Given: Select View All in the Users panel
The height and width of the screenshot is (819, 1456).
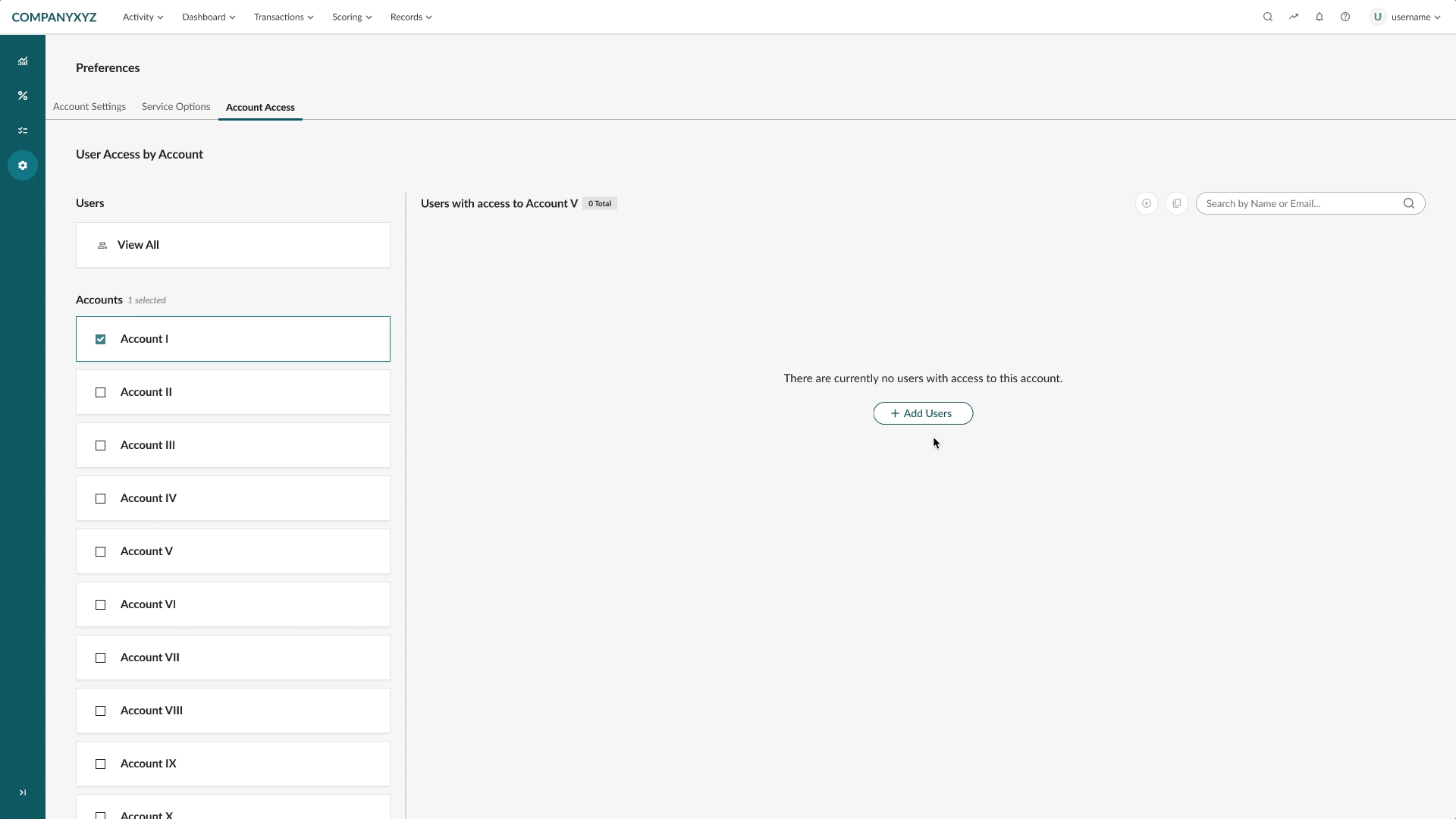Looking at the screenshot, I should [x=137, y=244].
